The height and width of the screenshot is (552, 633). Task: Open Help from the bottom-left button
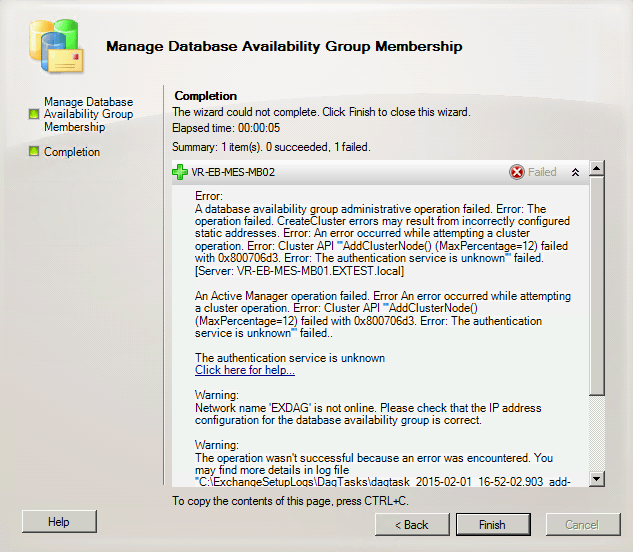(59, 522)
